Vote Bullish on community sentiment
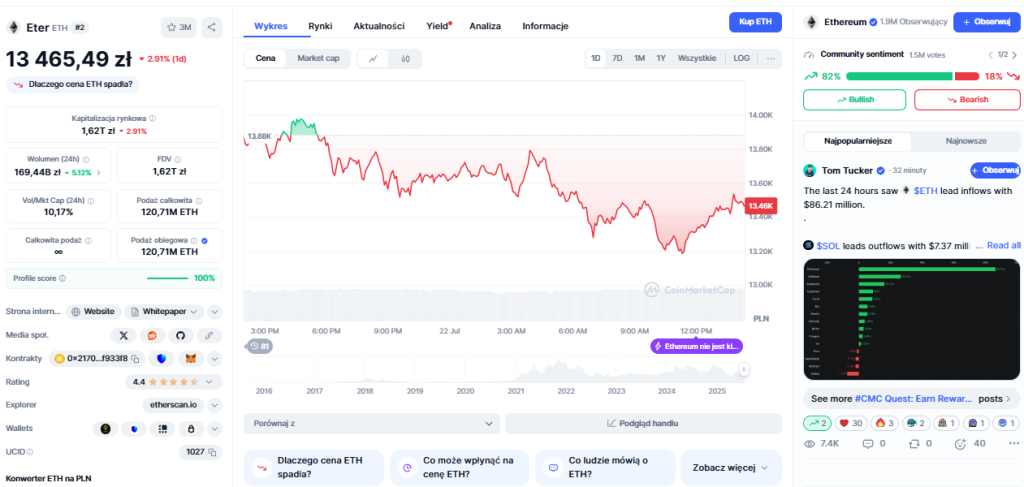The image size is (1024, 487). click(854, 100)
